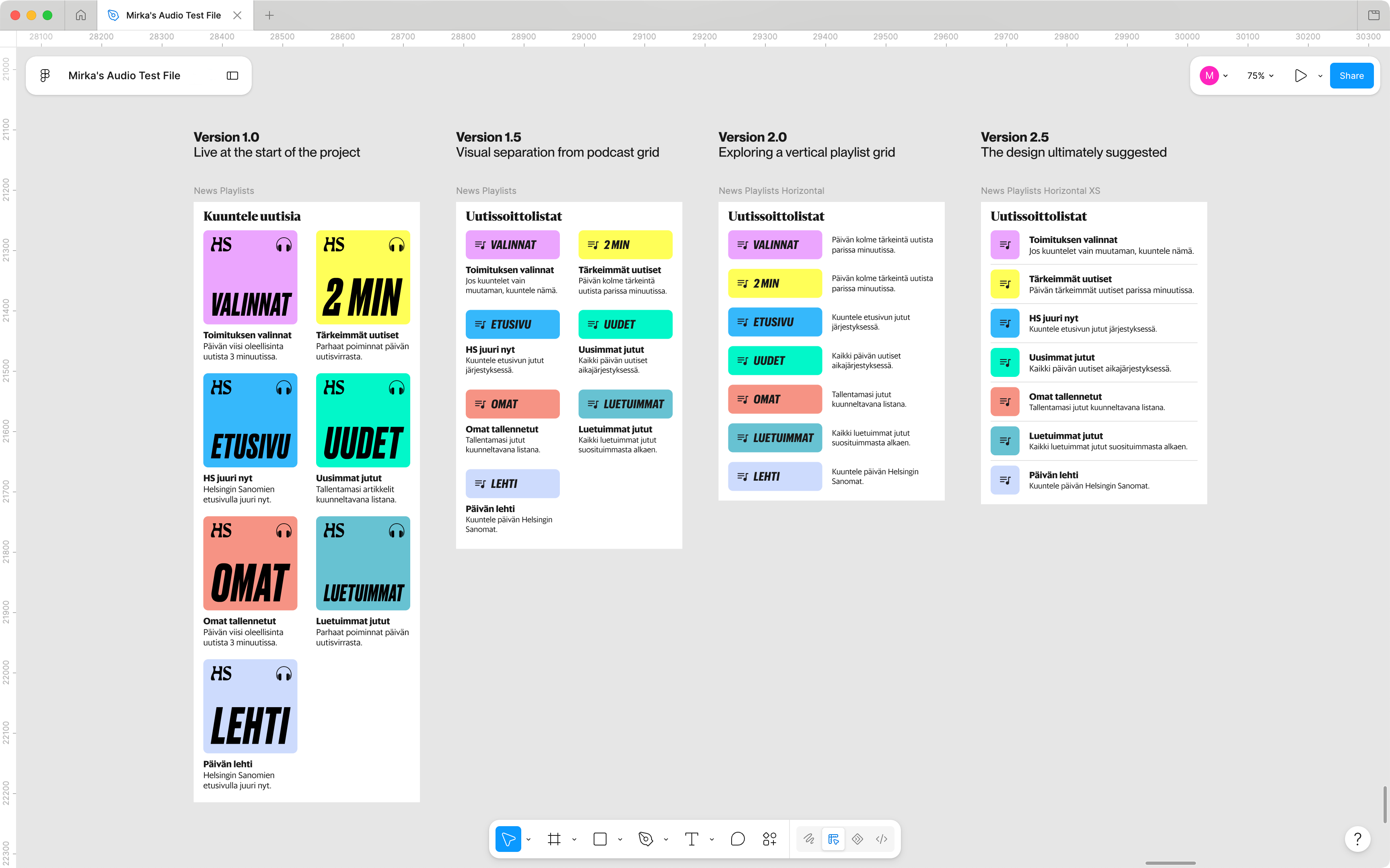The width and height of the screenshot is (1390, 868).
Task: Expand the Pen tool options chevron
Action: coord(666,839)
